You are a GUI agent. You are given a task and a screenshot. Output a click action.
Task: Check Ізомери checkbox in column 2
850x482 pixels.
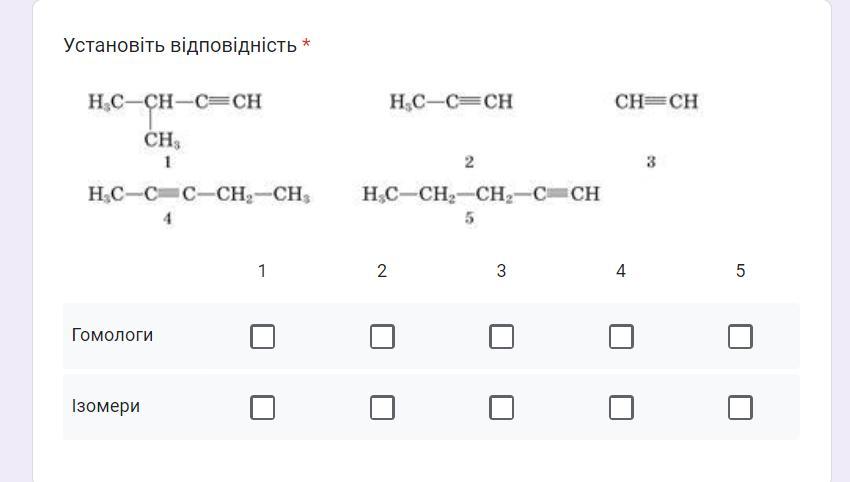(382, 407)
